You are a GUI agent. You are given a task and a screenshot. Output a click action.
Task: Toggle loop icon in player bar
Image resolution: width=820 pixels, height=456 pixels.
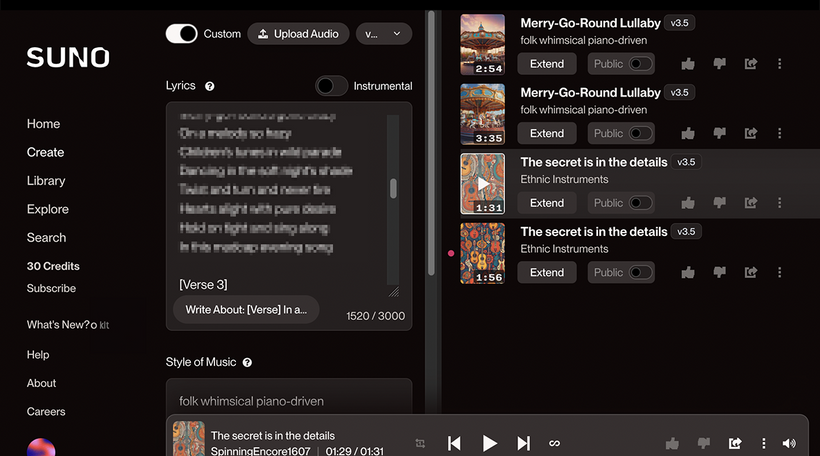(554, 443)
